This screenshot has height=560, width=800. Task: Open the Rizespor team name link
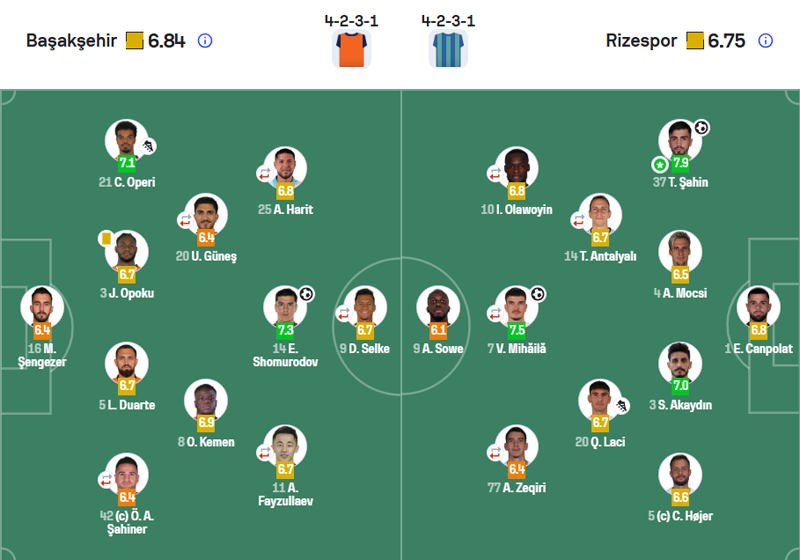[x=641, y=41]
